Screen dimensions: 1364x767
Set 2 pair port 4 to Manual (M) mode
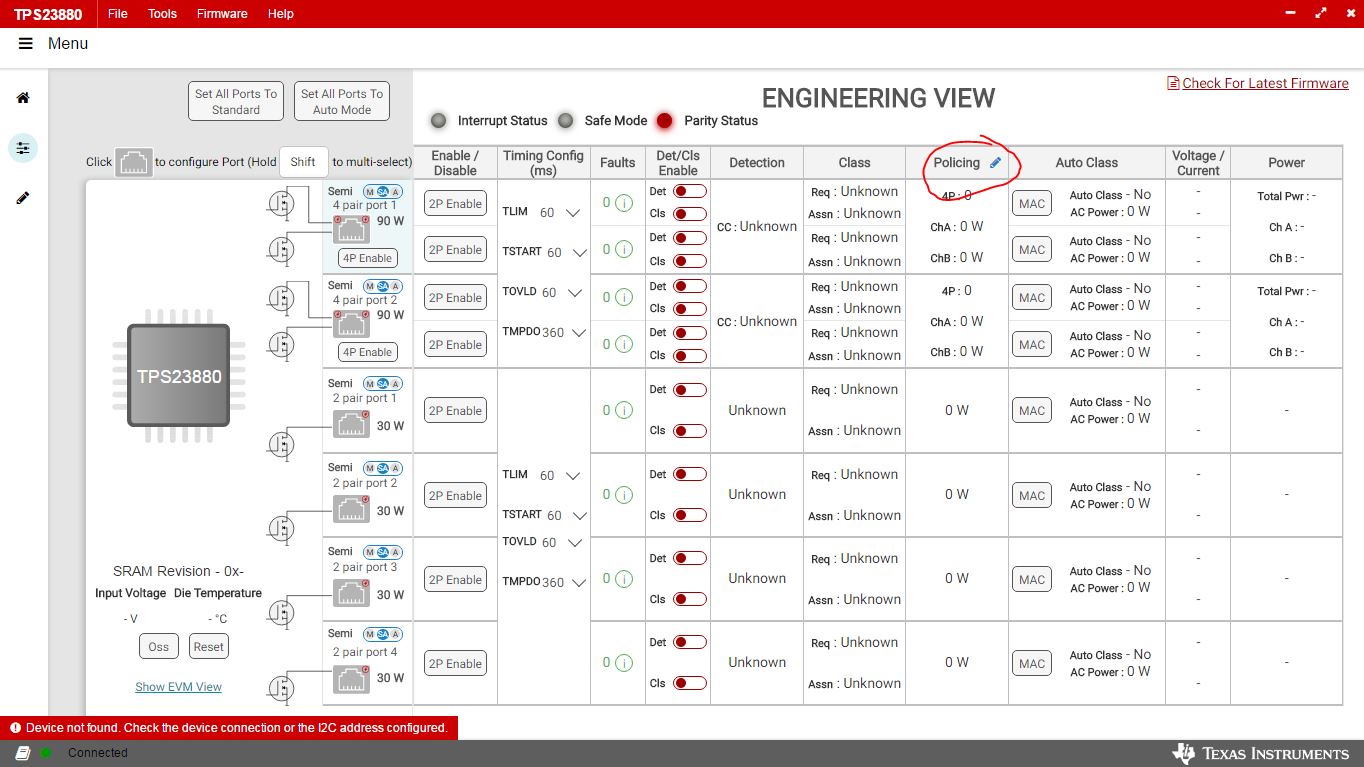coord(370,634)
